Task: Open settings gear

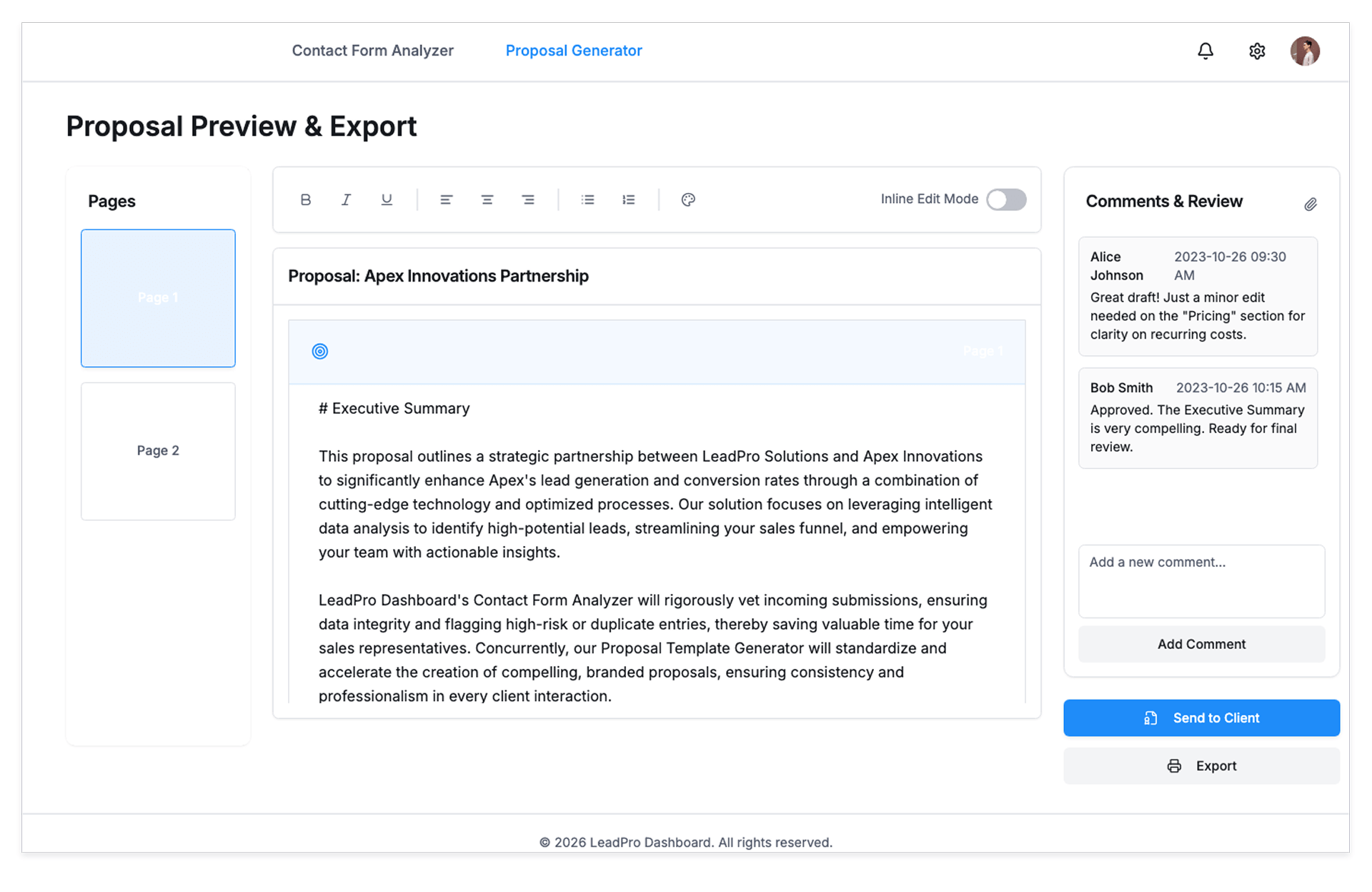Action: pyautogui.click(x=1257, y=51)
